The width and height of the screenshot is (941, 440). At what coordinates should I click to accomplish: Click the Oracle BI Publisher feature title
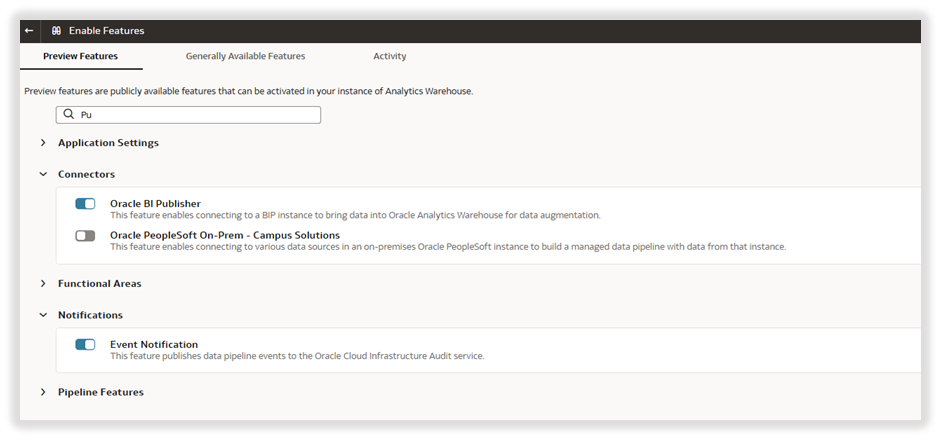155,204
